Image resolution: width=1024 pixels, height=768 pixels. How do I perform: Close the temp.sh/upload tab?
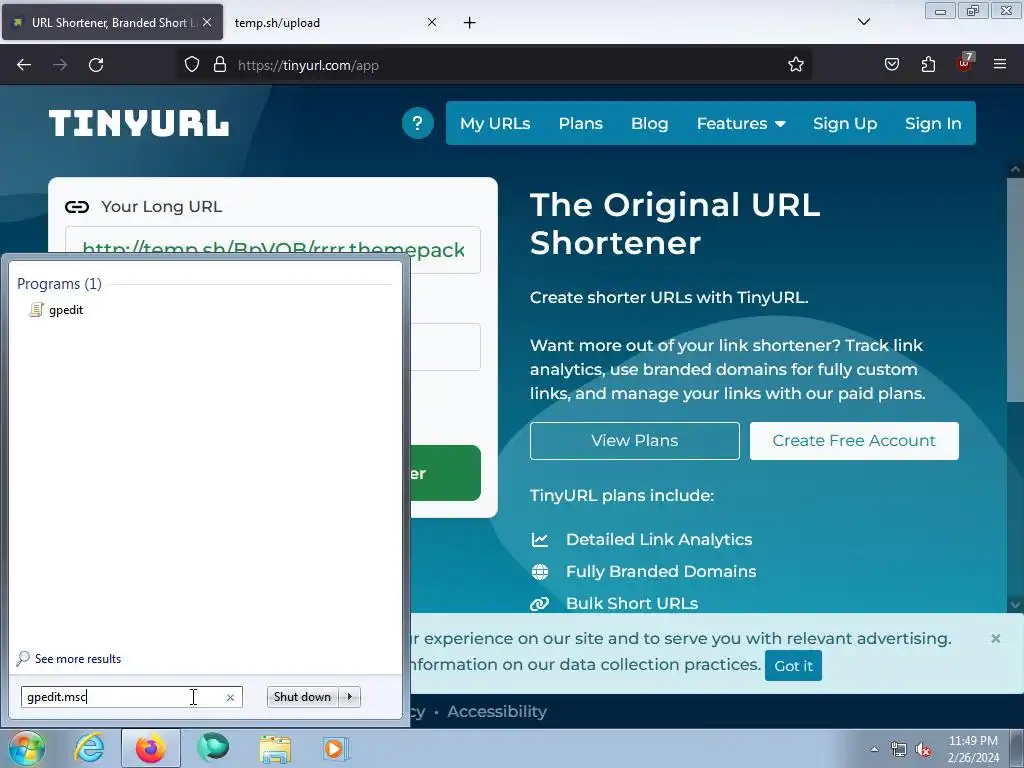[x=432, y=22]
